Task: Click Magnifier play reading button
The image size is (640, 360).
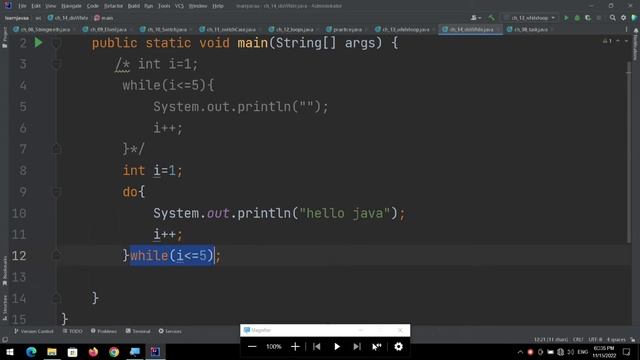Action: [337, 347]
